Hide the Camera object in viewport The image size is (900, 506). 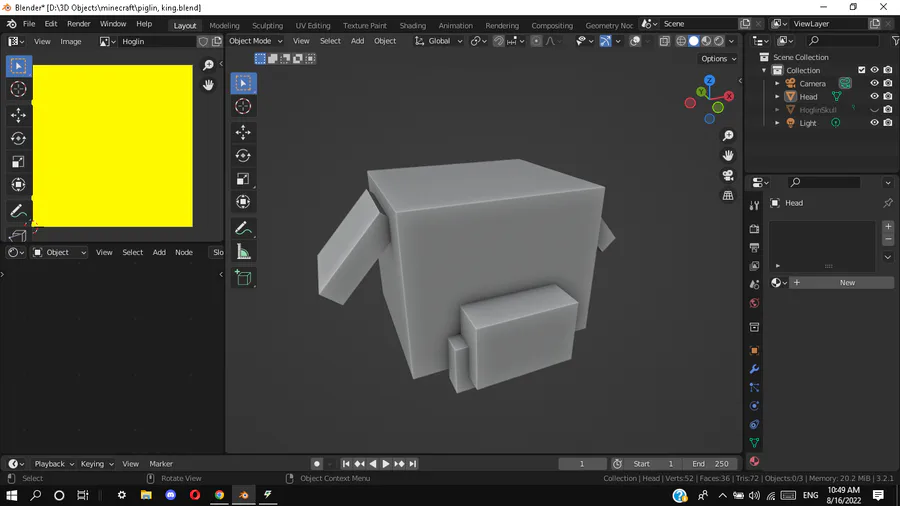pyautogui.click(x=874, y=83)
